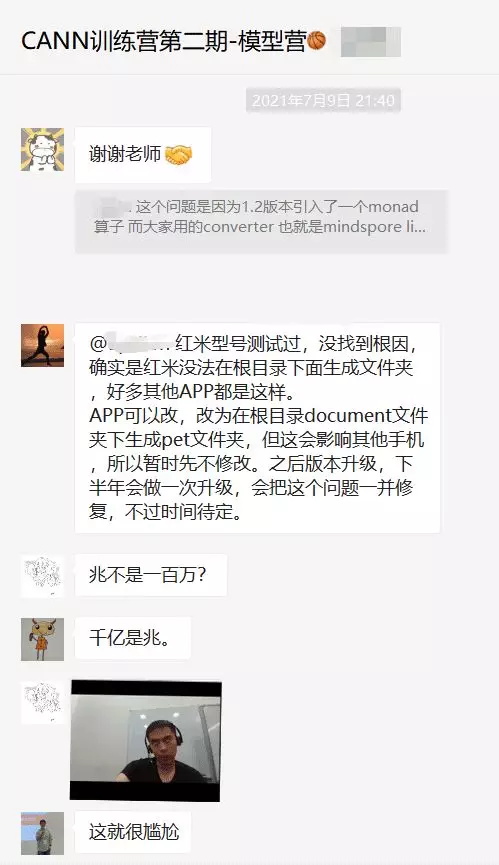Select the 千亿是兆。 message bubble
Screen dimensions: 499x865
pyautogui.click(x=133, y=638)
